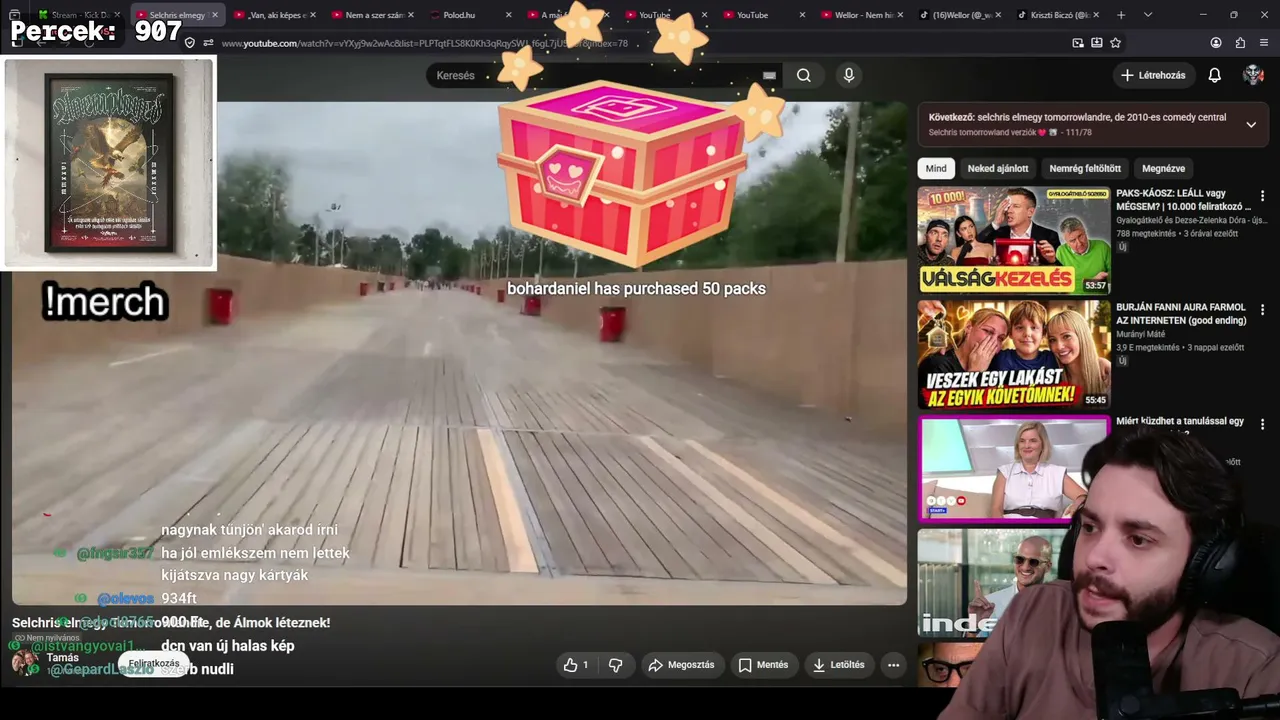Subscribe using the Feliratkozás button
The width and height of the screenshot is (1280, 720).
click(x=154, y=663)
